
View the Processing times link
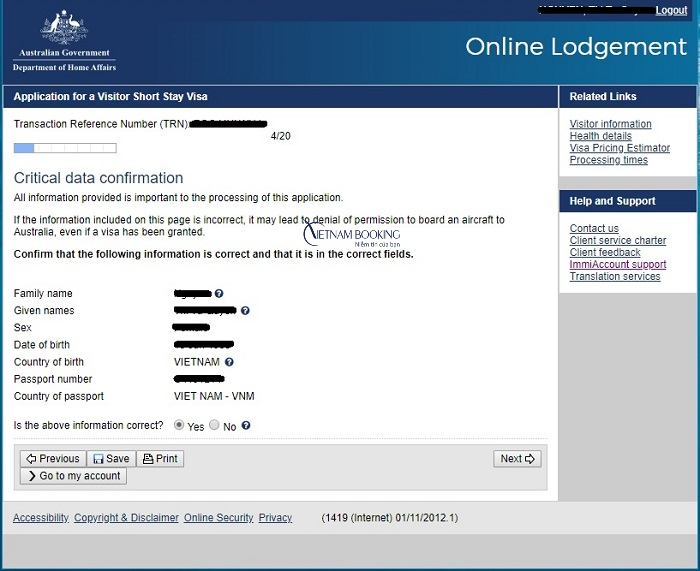(x=608, y=160)
